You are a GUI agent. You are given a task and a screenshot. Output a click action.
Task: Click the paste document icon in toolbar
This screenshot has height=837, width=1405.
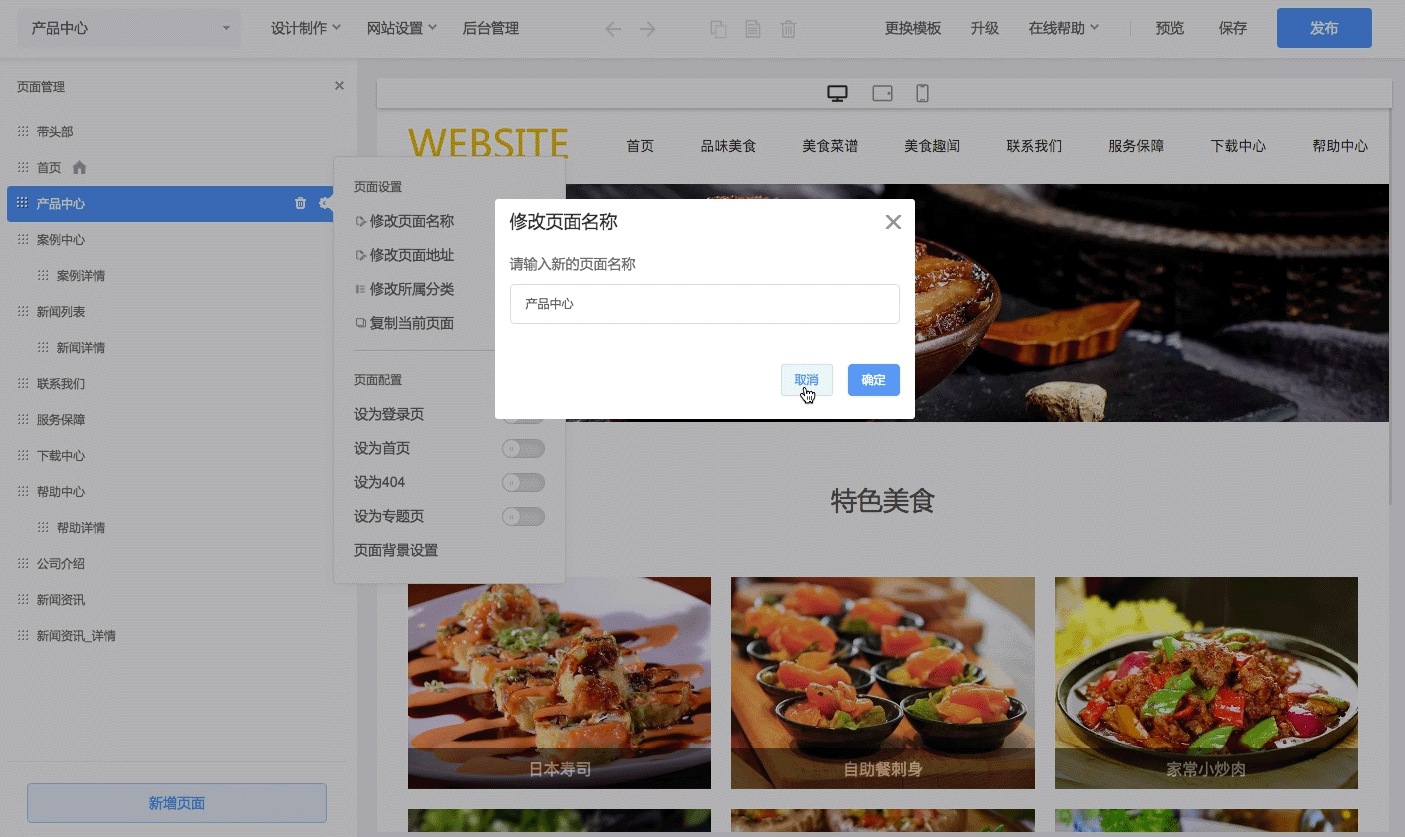pyautogui.click(x=753, y=29)
